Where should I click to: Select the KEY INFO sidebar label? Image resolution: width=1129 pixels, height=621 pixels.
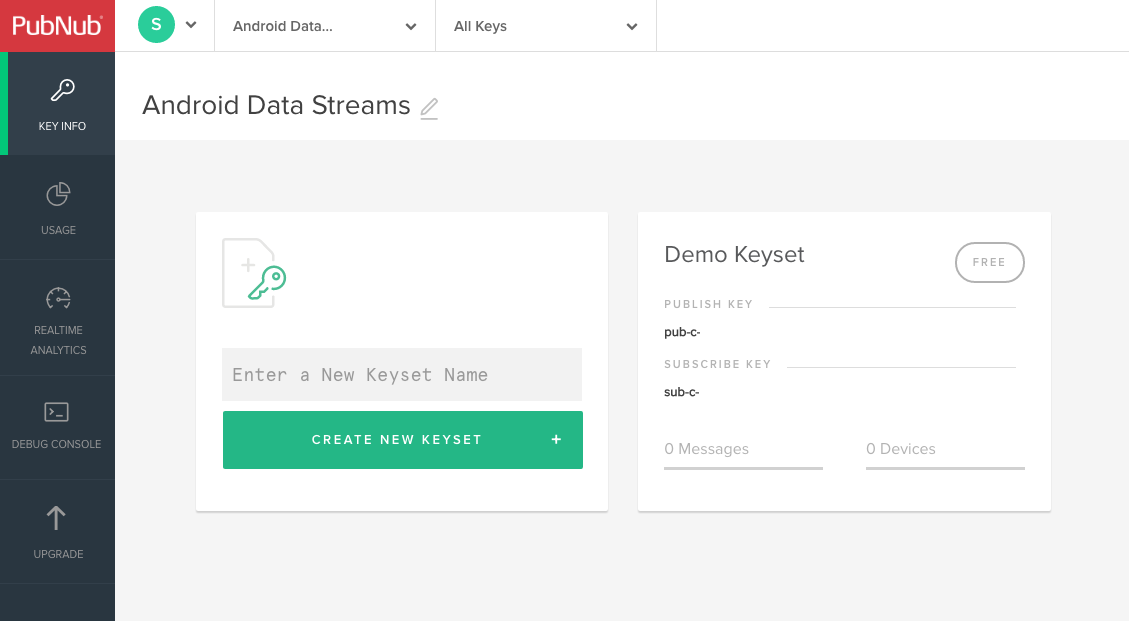tap(62, 126)
